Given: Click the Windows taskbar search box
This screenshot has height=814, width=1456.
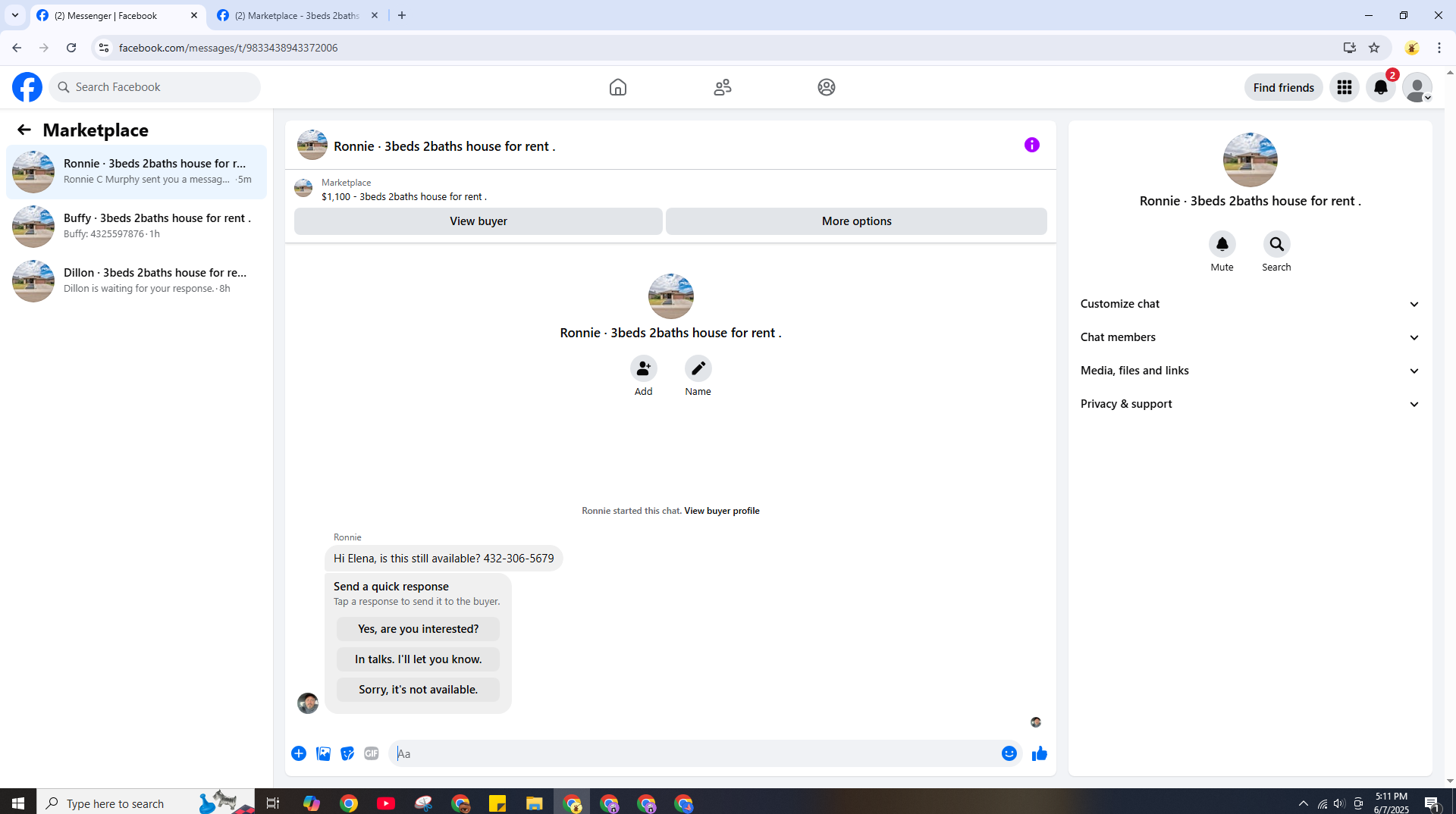Looking at the screenshot, I should pos(146,803).
